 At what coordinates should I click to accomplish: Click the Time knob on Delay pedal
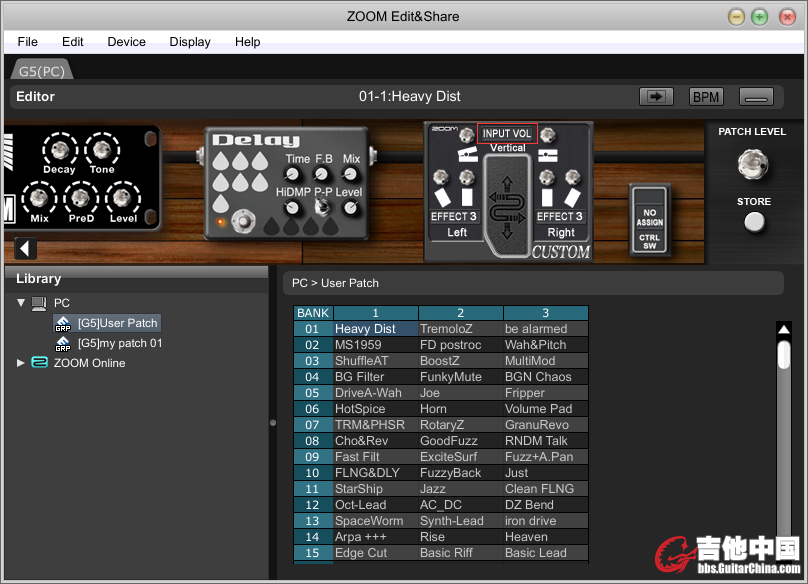pos(292,174)
